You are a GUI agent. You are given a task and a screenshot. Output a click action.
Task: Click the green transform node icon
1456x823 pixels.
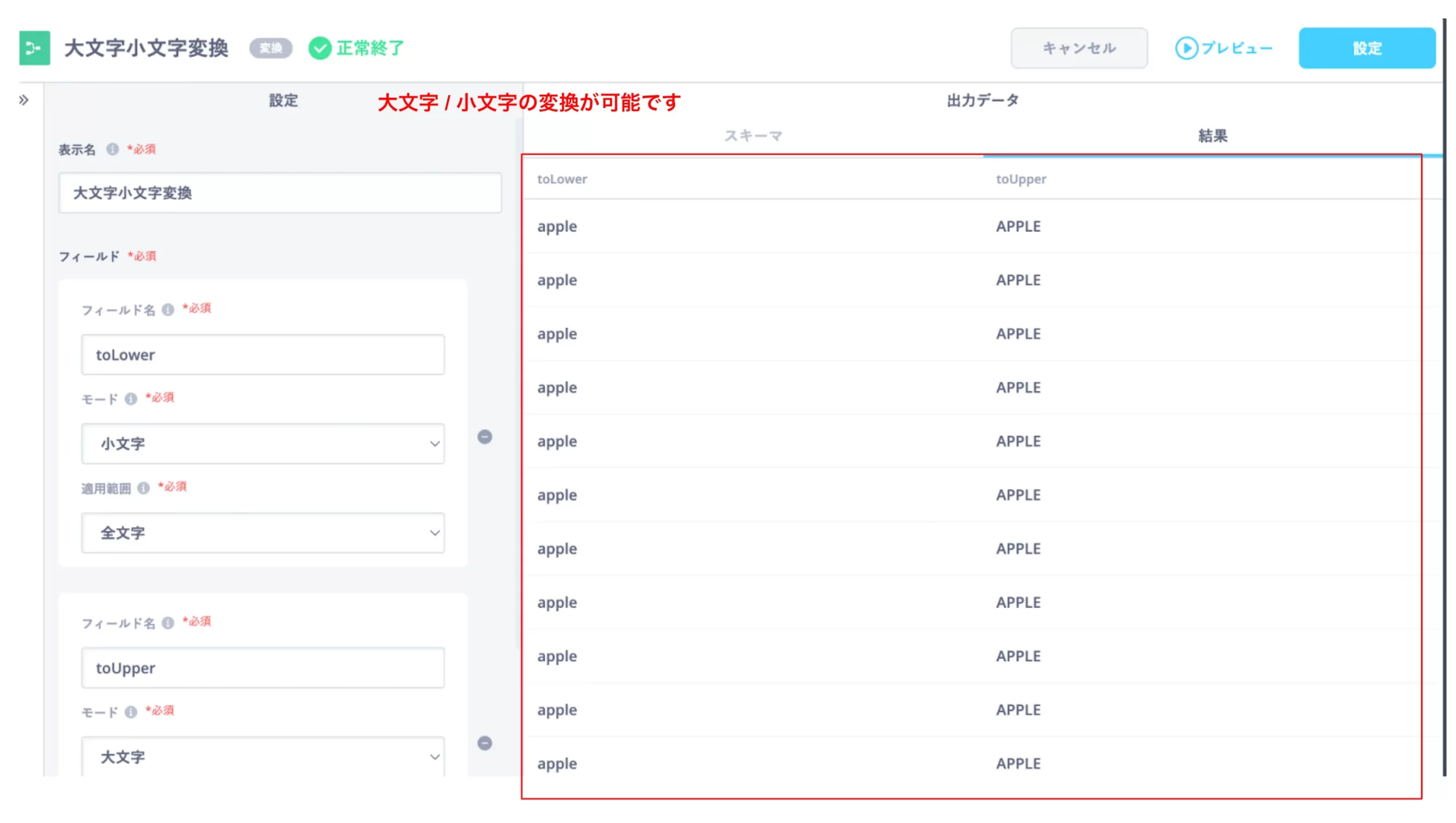coord(34,48)
